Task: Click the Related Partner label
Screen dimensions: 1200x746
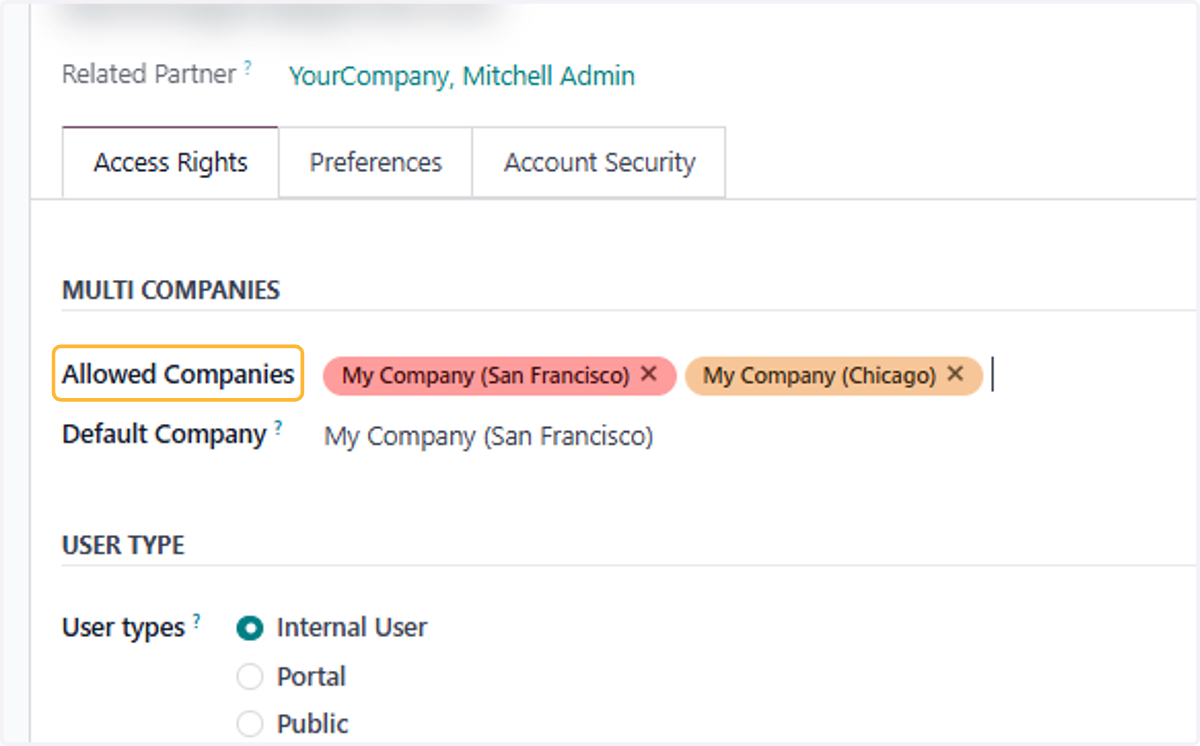Action: click(149, 74)
